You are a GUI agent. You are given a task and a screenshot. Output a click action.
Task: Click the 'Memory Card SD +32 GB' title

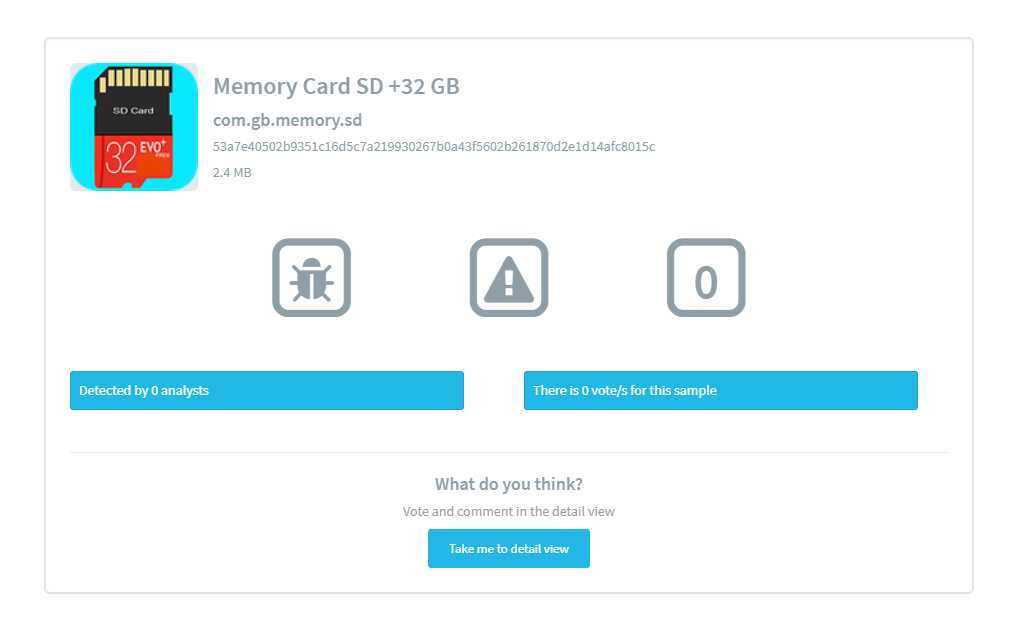[x=336, y=86]
